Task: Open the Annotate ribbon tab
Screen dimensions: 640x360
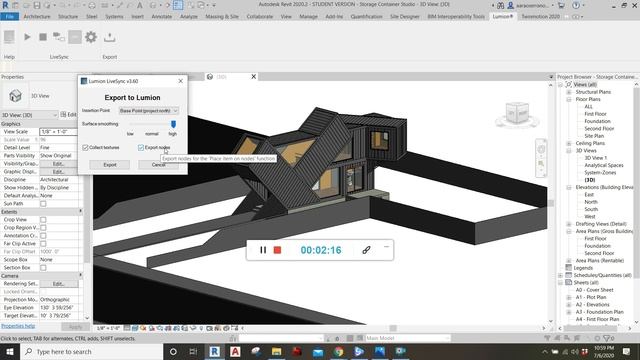Action: click(162, 17)
